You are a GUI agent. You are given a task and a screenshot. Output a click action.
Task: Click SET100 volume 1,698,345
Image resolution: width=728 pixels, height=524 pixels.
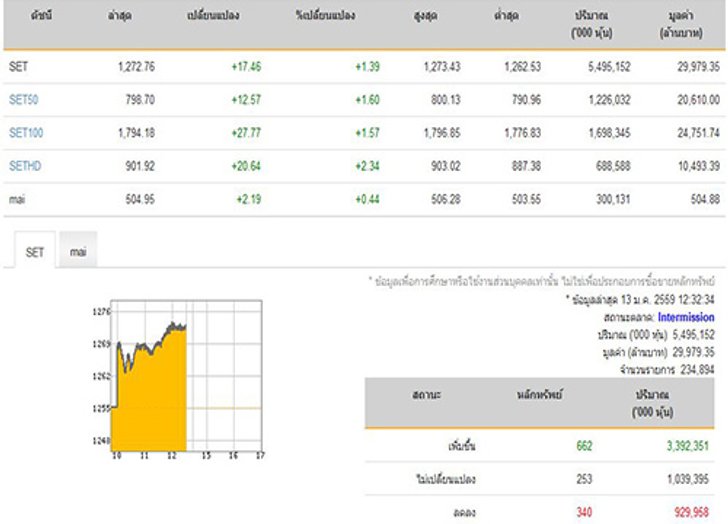(610, 133)
